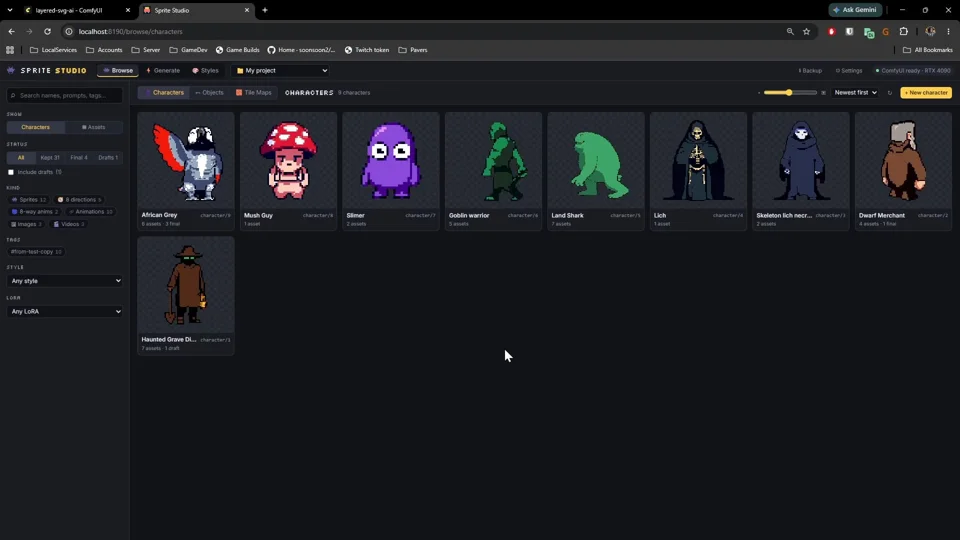This screenshot has width=960, height=540.
Task: Bookmark this page with the star icon
Action: [x=806, y=31]
